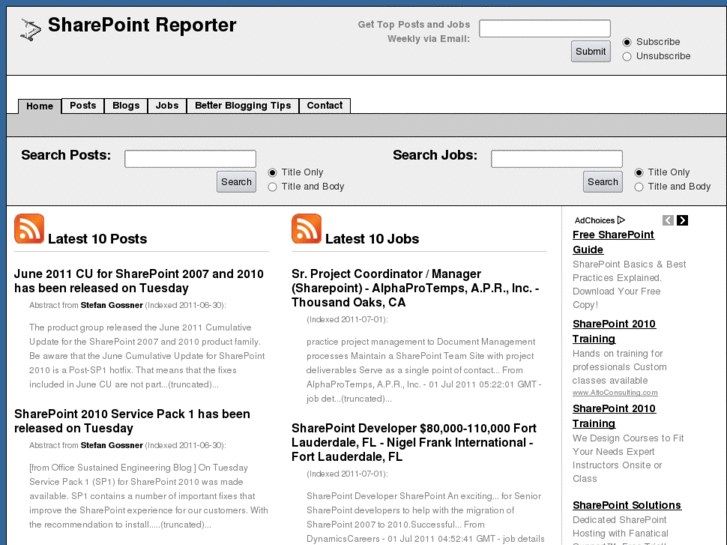Open the Free SharePoint Guide ad
The image size is (727, 545).
(x=613, y=242)
